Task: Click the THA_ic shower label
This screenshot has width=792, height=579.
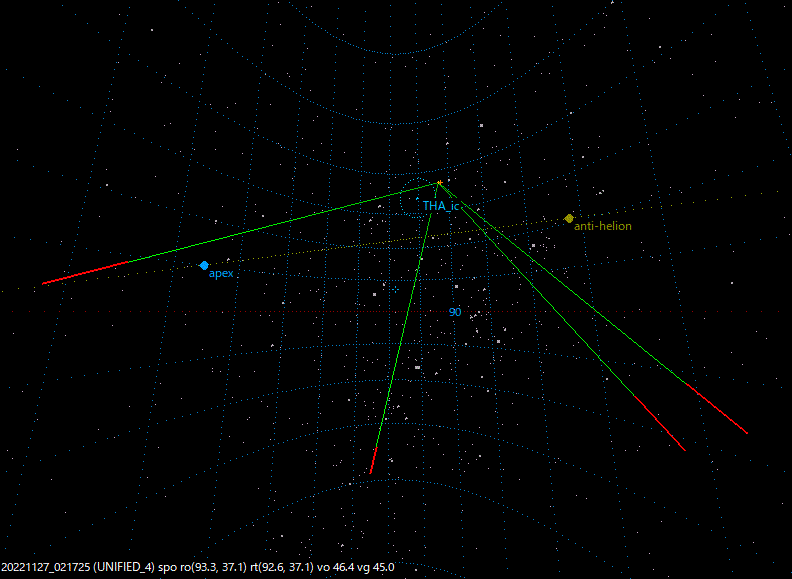Action: pos(441,206)
